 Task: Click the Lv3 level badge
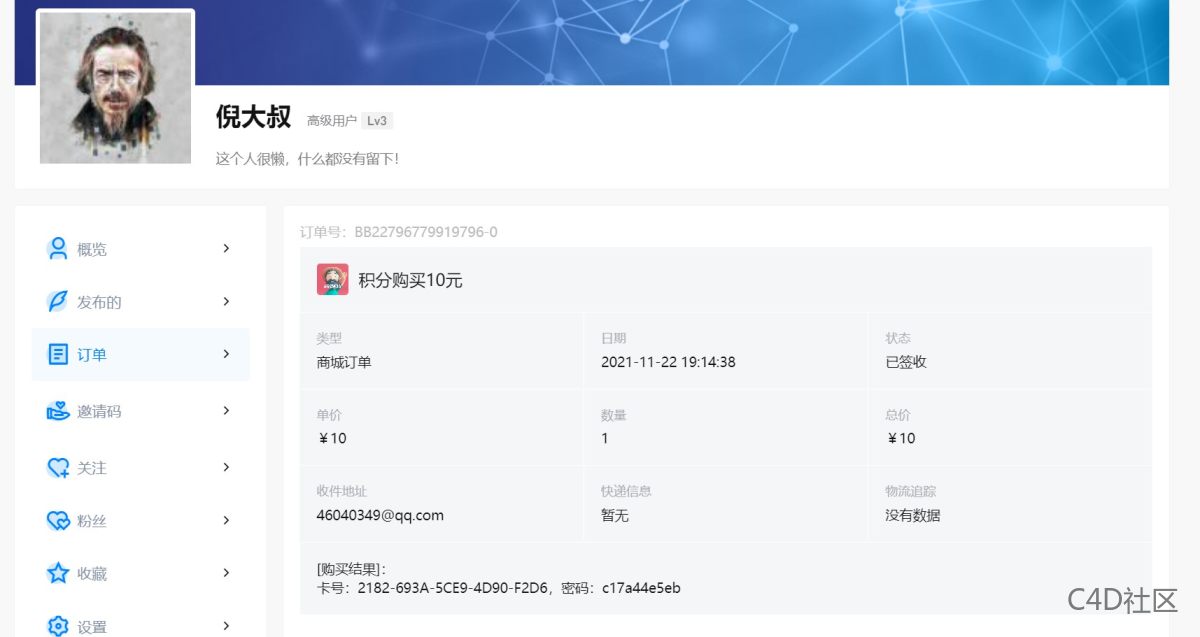tap(378, 120)
